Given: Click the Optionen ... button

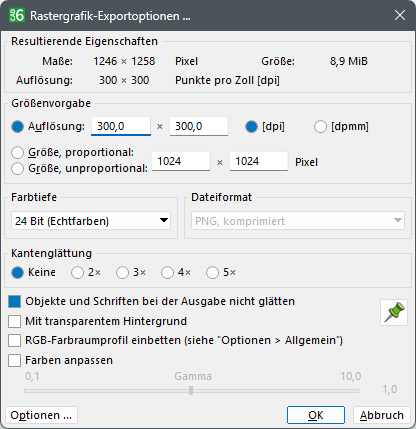Looking at the screenshot, I should (41, 415).
